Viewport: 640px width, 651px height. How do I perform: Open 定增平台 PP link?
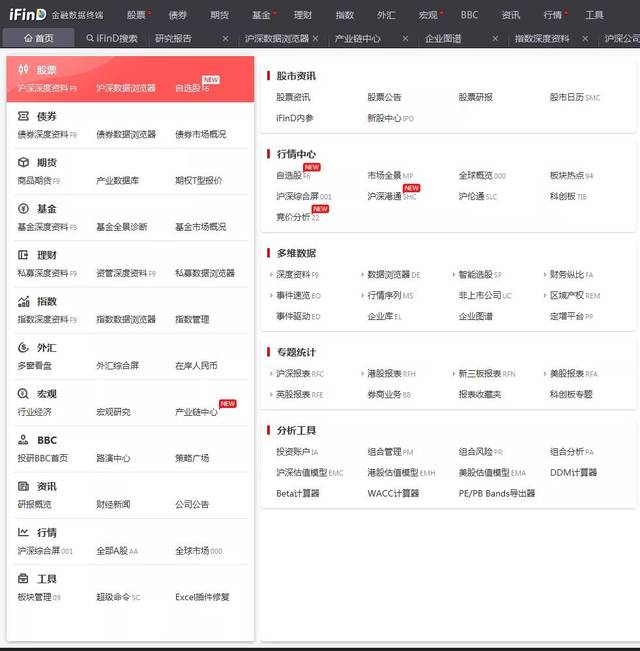[x=572, y=316]
